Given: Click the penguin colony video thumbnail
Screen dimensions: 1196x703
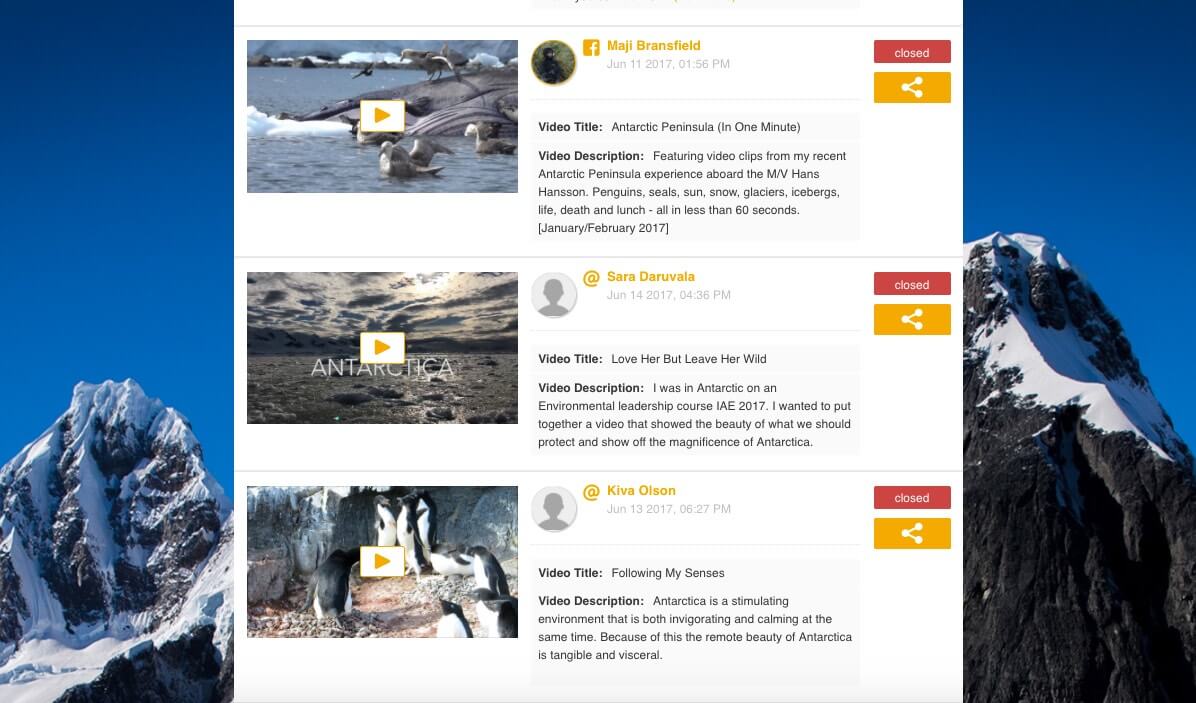Looking at the screenshot, I should (382, 561).
